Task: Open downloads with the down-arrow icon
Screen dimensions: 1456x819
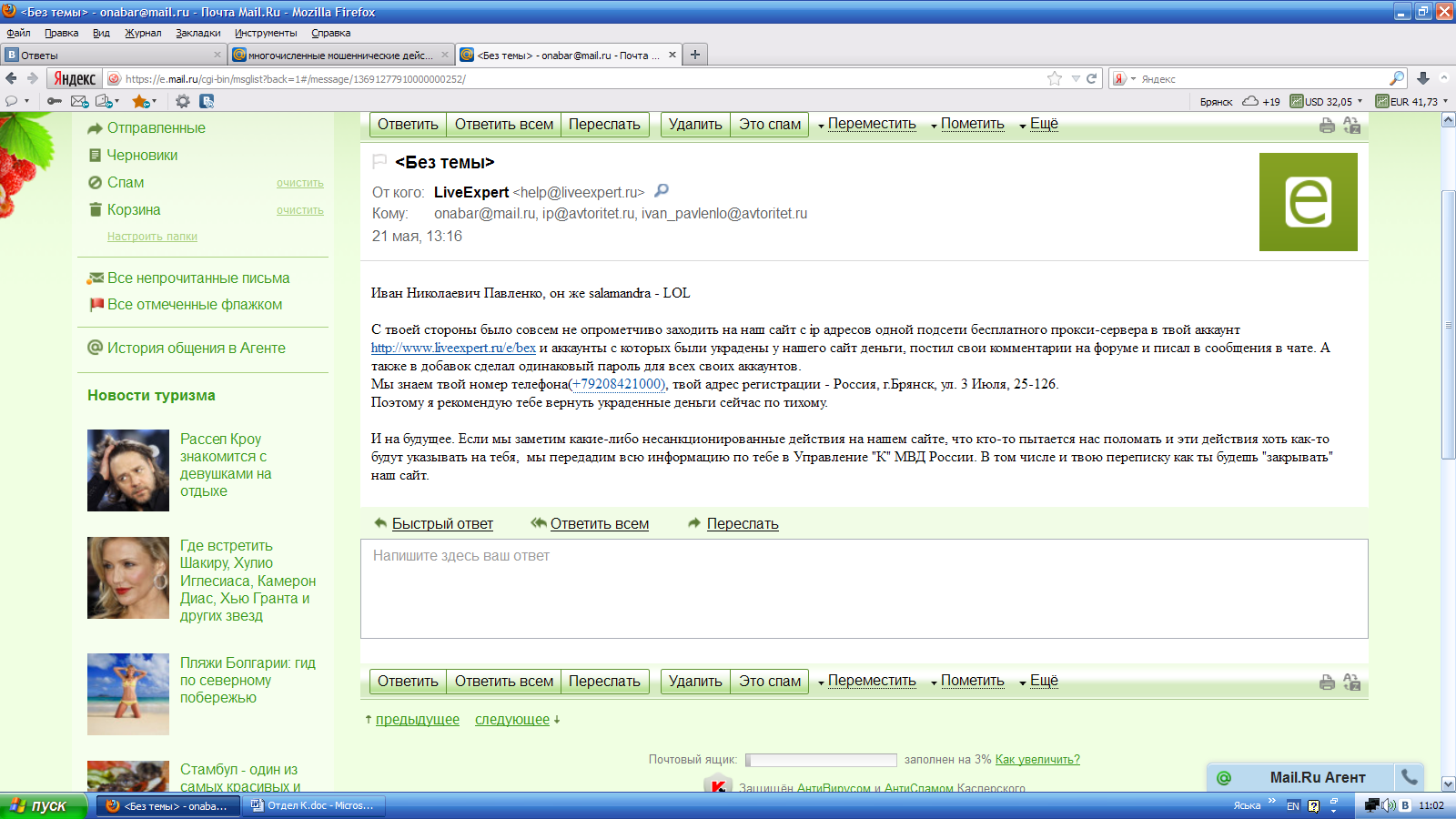Action: pos(1423,78)
